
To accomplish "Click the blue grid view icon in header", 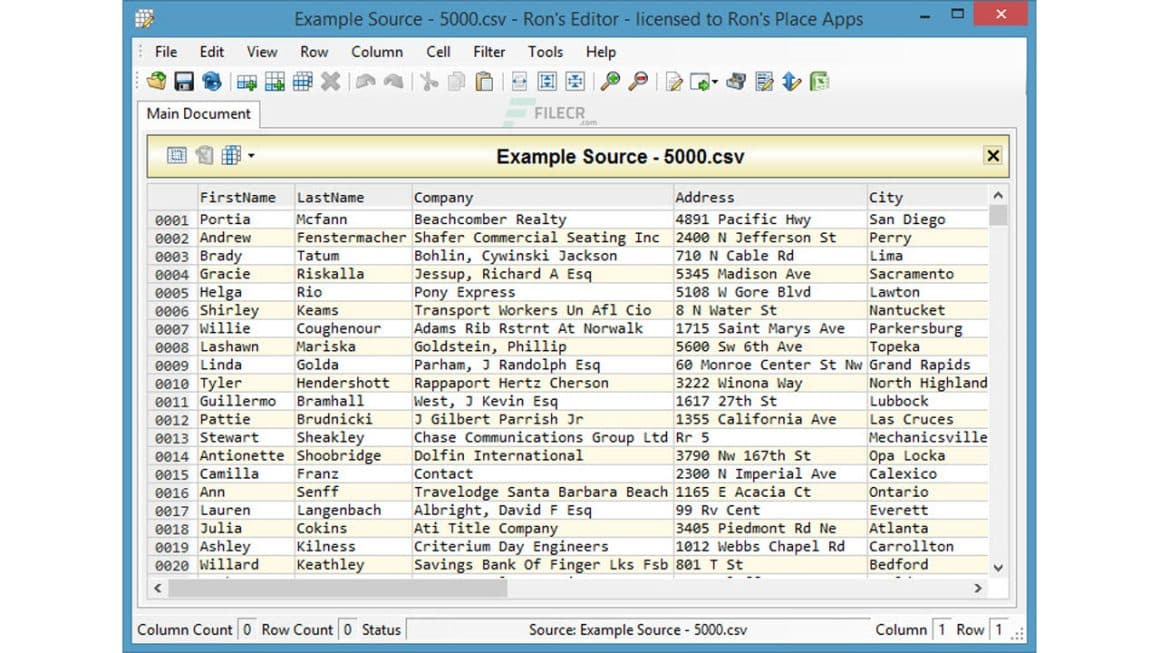I will (x=232, y=155).
